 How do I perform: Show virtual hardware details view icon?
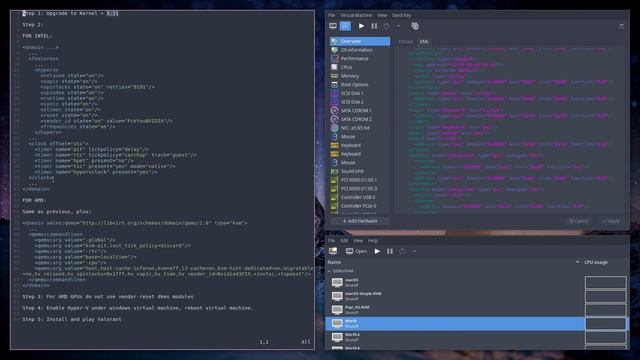pyautogui.click(x=345, y=26)
